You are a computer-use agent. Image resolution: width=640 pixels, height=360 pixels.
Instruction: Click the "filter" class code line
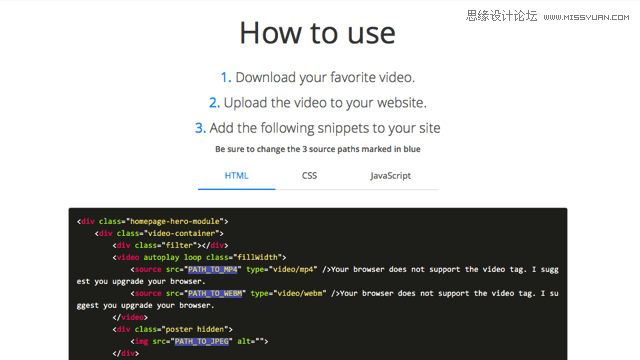pyautogui.click(x=170, y=245)
